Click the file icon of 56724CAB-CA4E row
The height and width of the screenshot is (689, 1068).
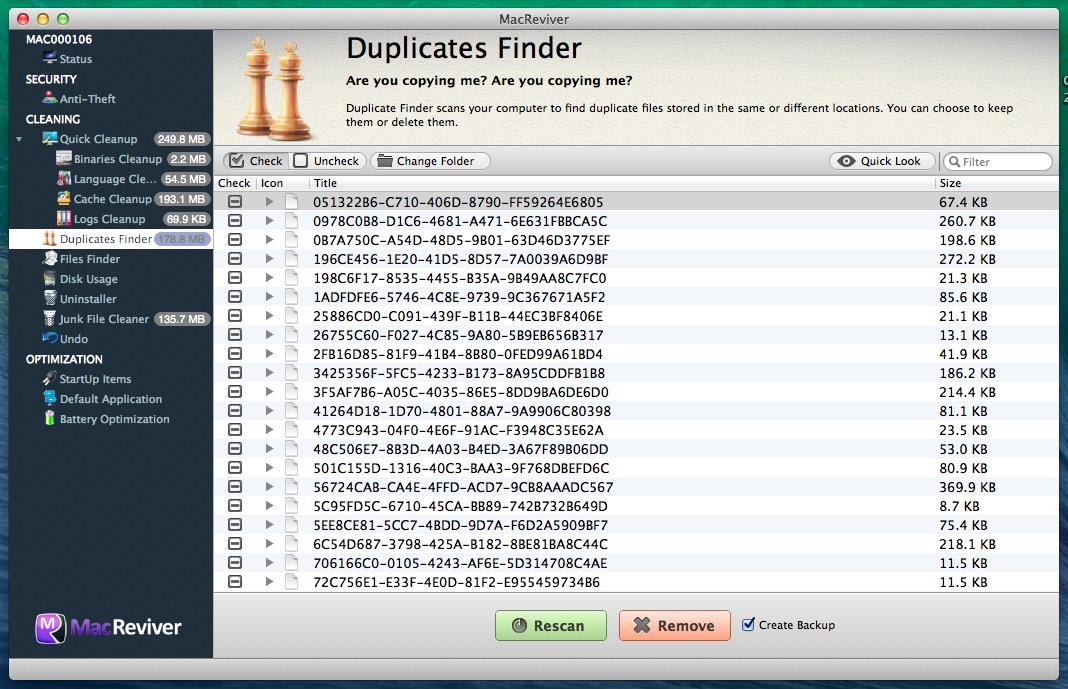[x=292, y=487]
